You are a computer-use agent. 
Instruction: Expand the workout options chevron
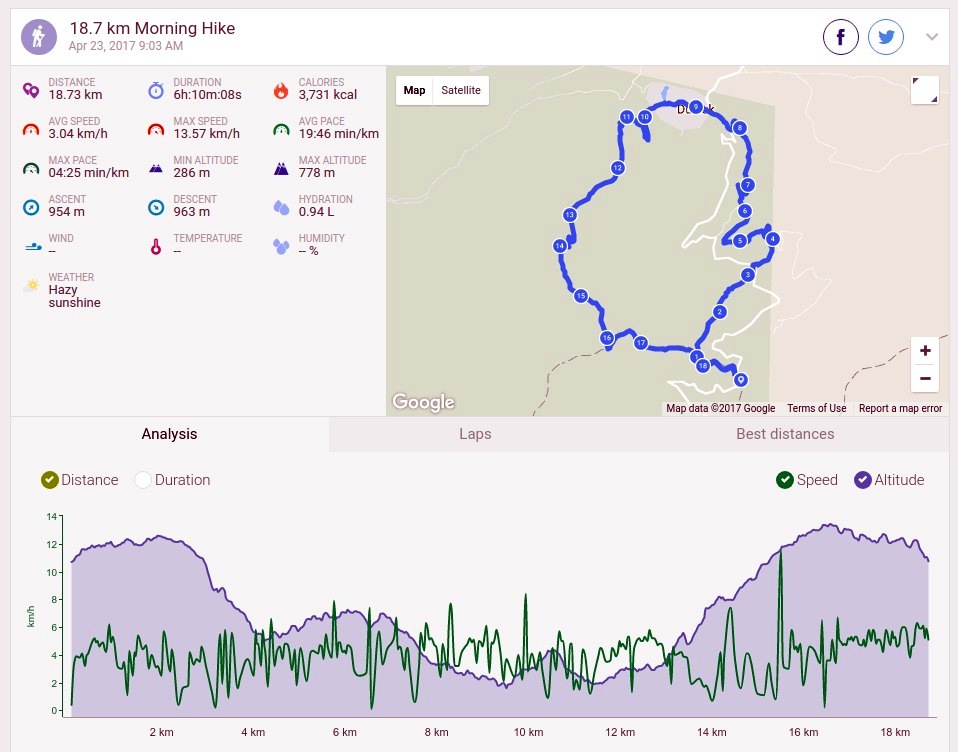point(932,37)
